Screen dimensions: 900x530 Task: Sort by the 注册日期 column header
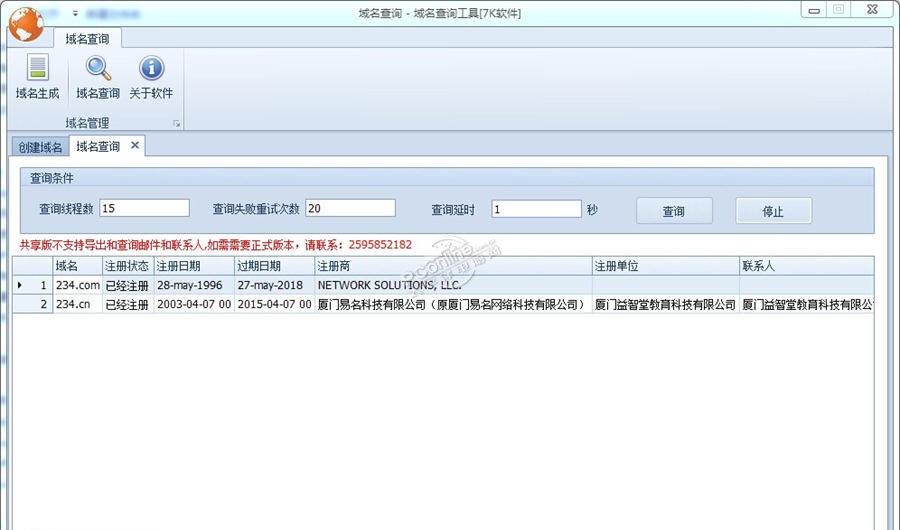(194, 266)
